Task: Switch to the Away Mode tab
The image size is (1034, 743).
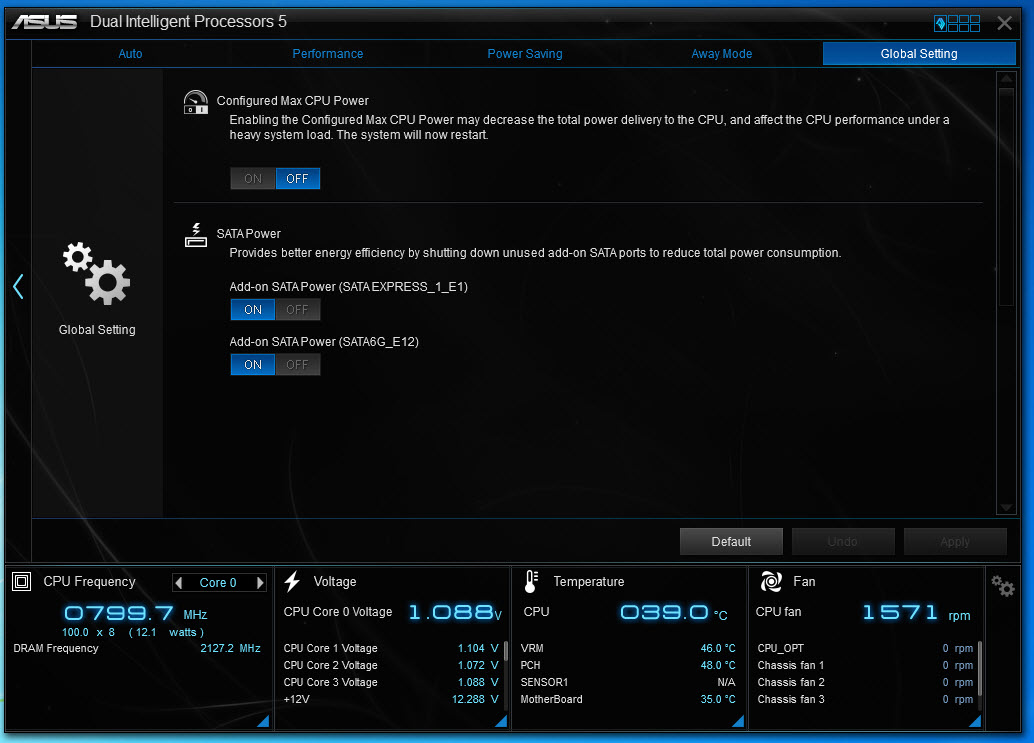Action: pos(721,54)
